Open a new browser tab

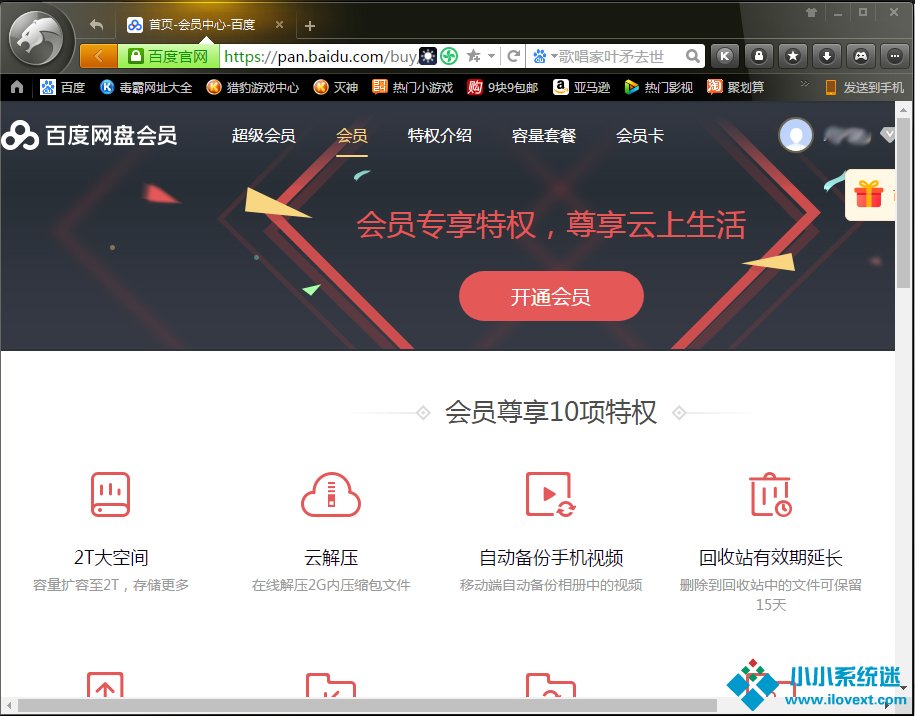click(310, 26)
